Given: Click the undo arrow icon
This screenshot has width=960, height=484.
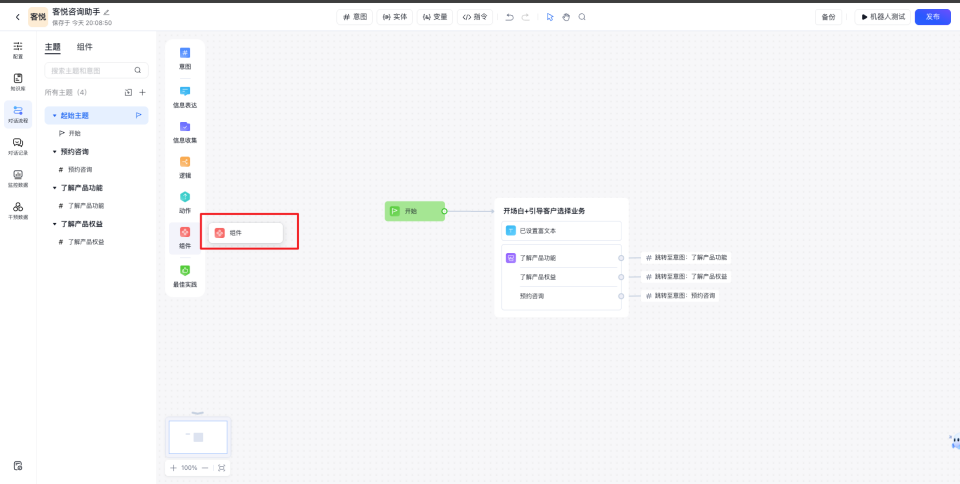Looking at the screenshot, I should [x=509, y=17].
